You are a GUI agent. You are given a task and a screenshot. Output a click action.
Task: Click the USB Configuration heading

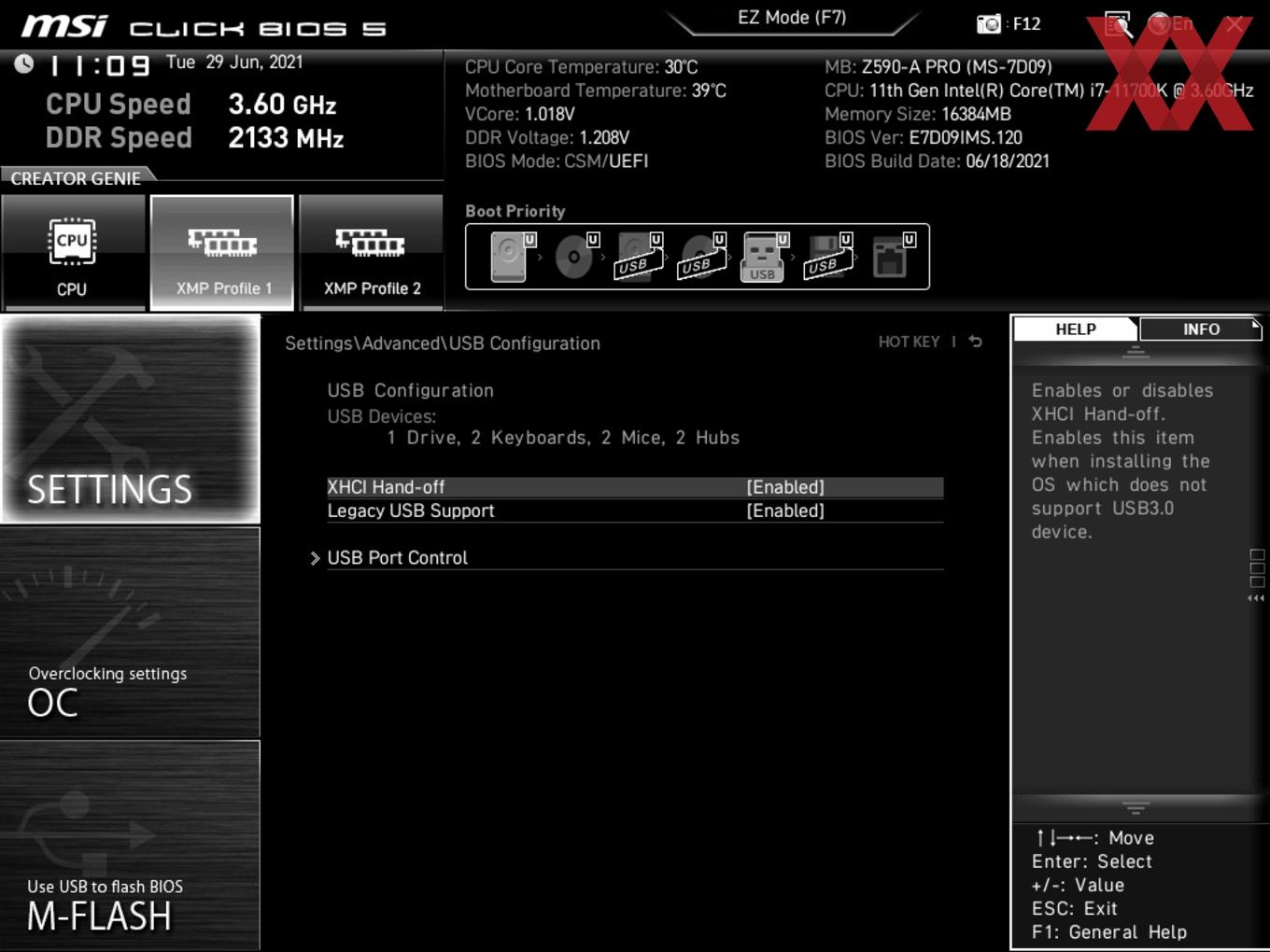[x=410, y=390]
